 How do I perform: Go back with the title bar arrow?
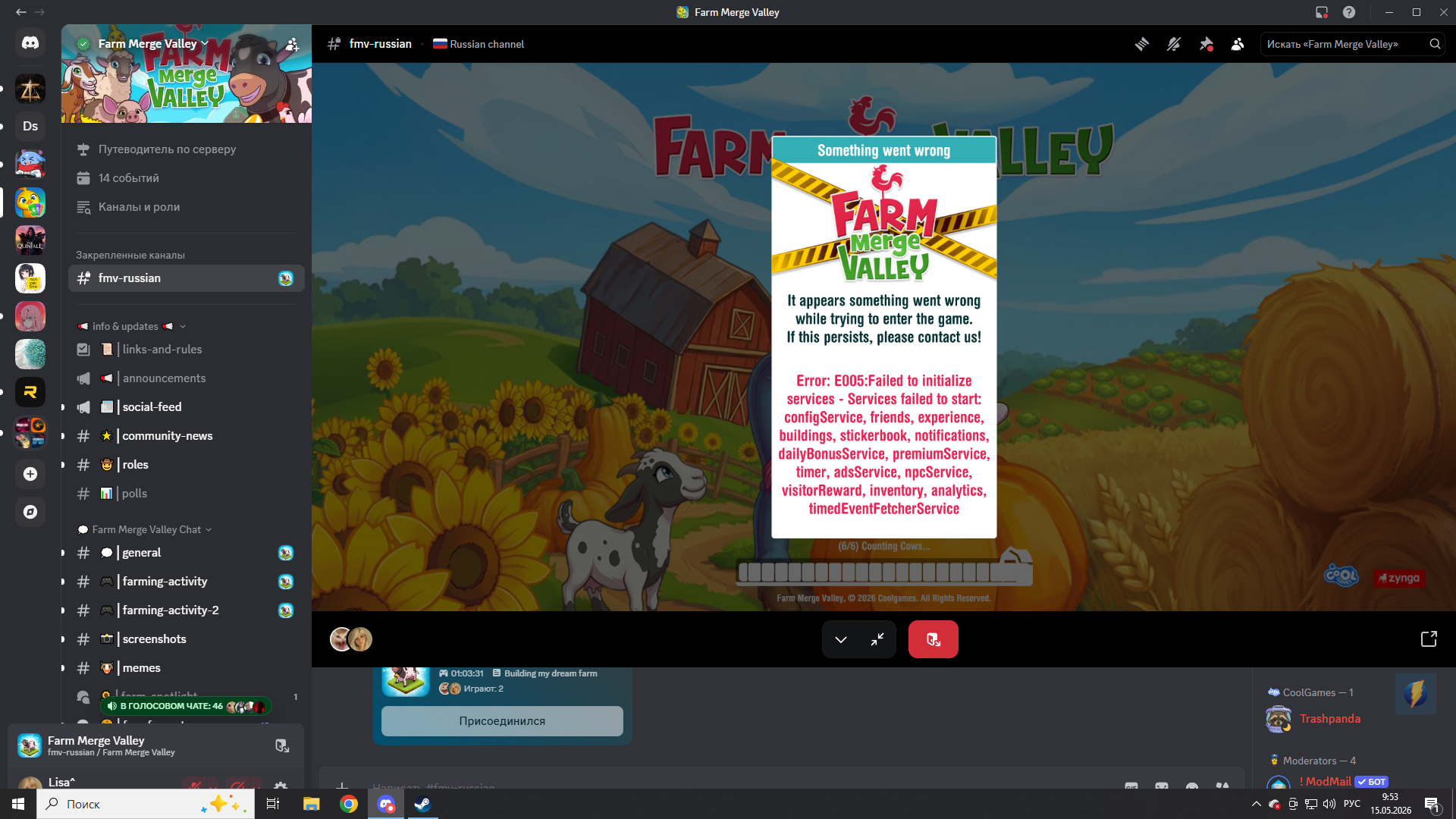tap(20, 12)
